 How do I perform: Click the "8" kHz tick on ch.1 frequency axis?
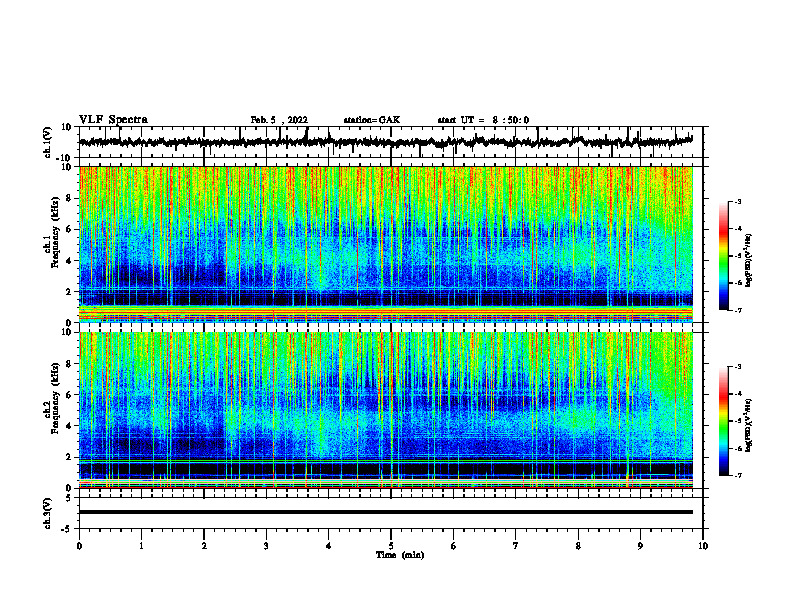coord(69,198)
